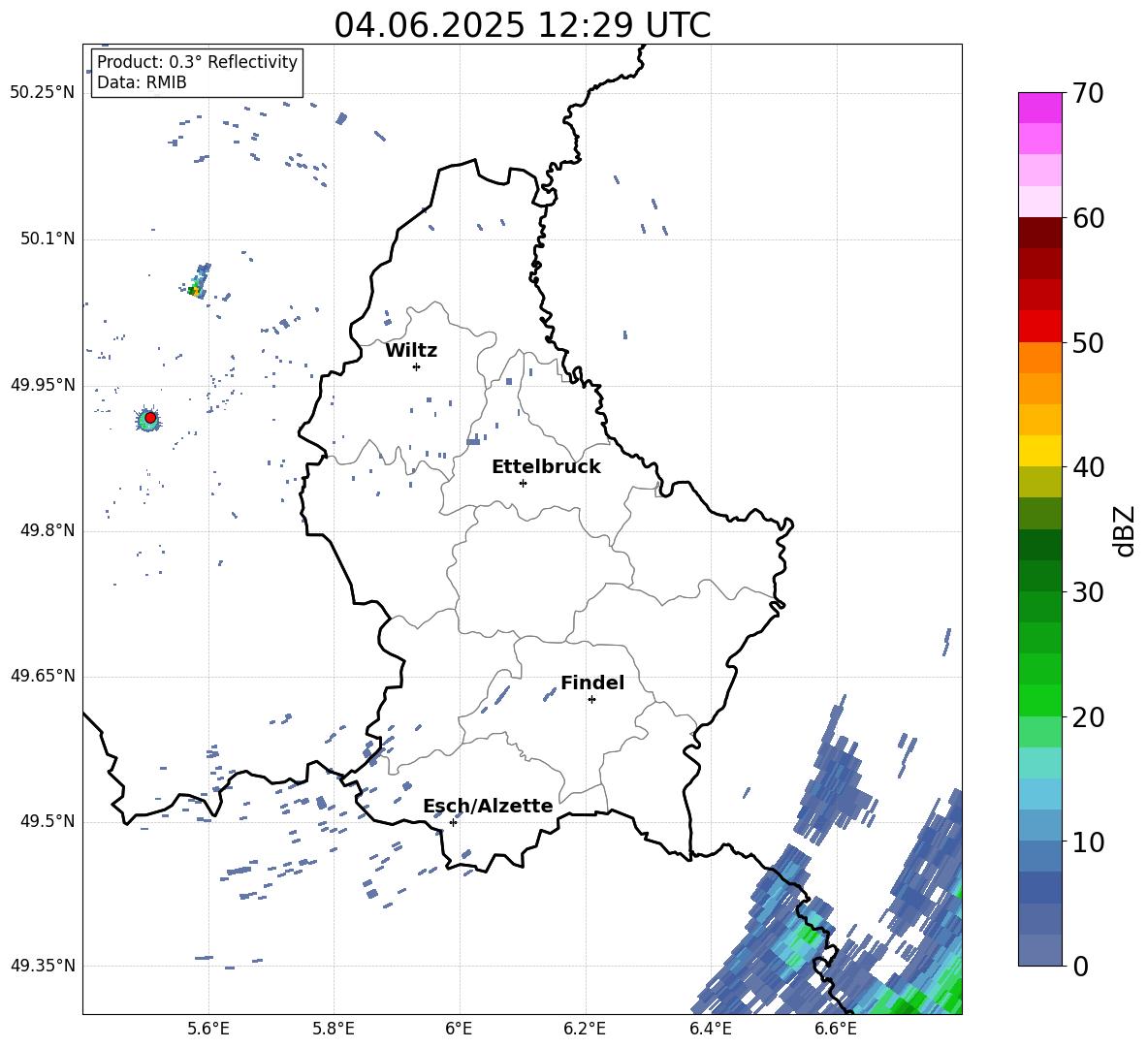1148x1048 pixels.
Task: Click the title text 04.06.2025 12:29 UTC
Action: pyautogui.click(x=522, y=25)
